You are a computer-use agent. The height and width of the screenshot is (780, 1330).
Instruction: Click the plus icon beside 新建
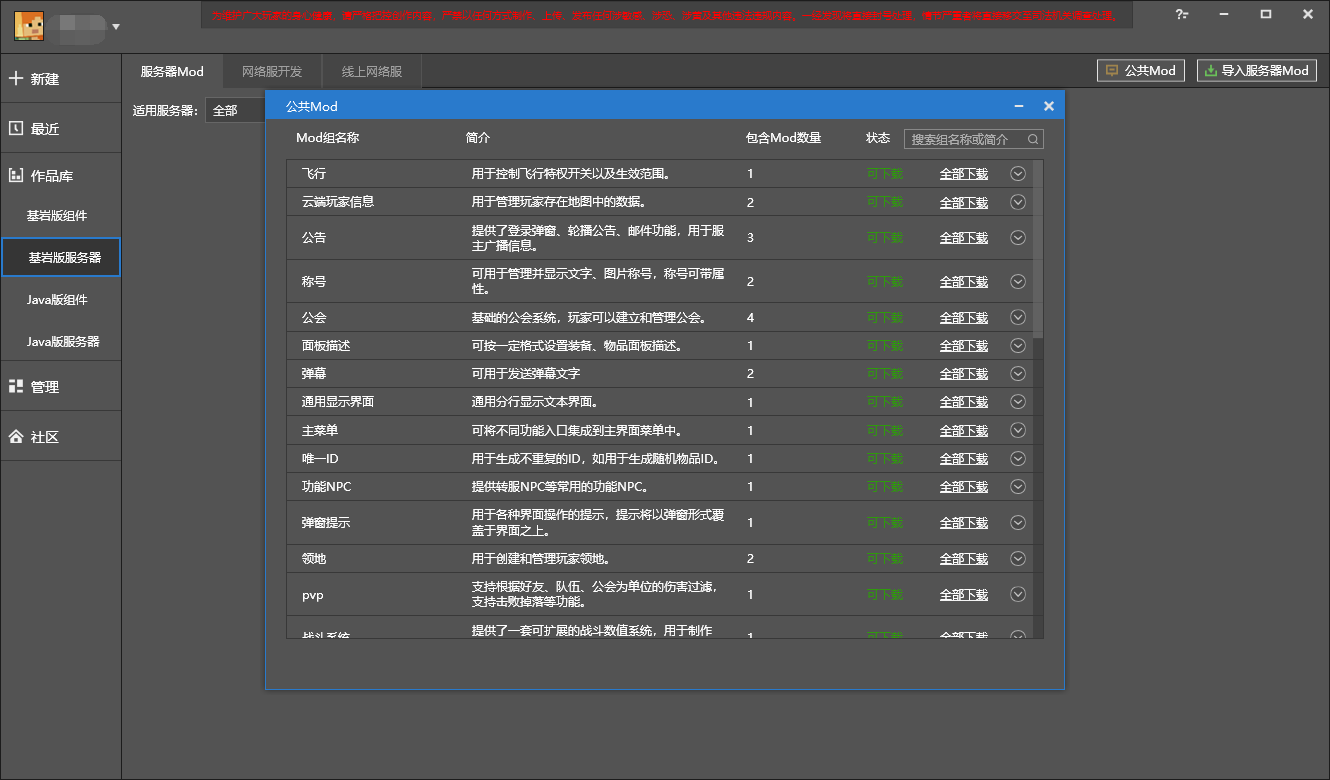click(x=15, y=79)
